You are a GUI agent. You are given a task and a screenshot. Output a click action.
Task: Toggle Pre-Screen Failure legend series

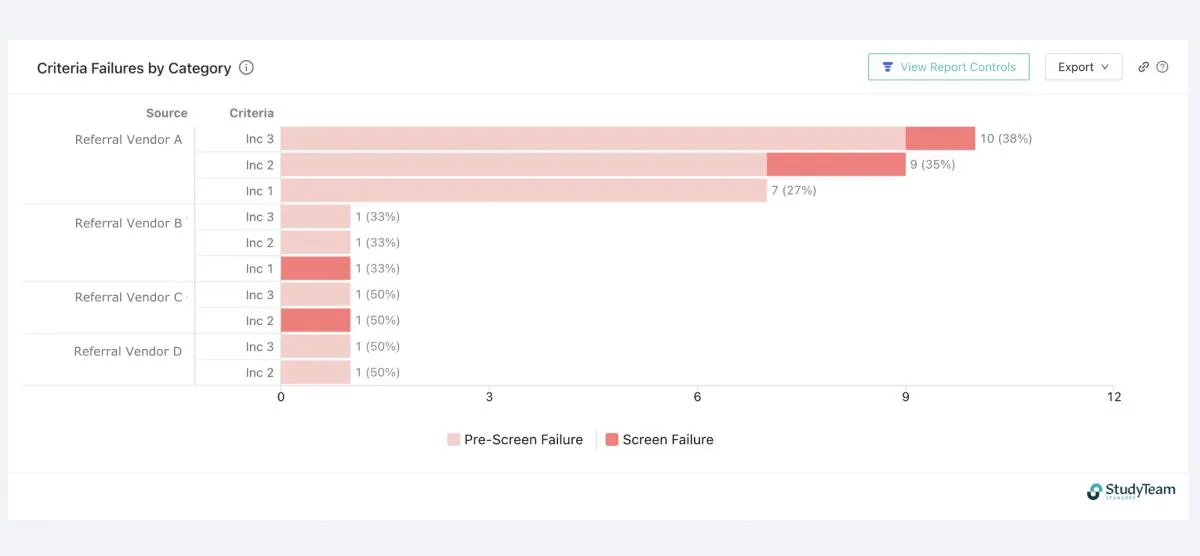pyautogui.click(x=523, y=440)
